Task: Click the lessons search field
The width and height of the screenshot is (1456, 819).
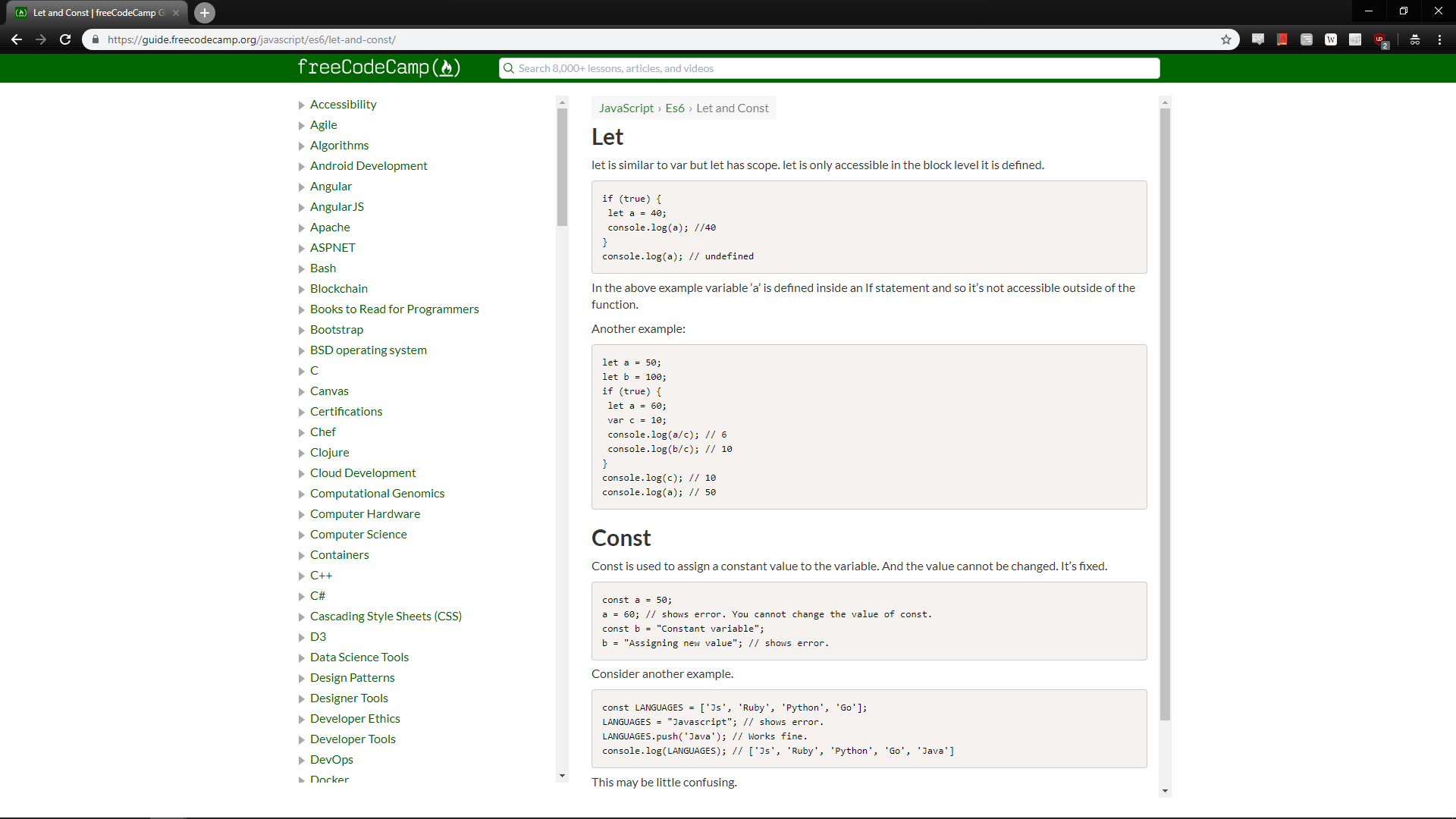Action: click(x=827, y=67)
